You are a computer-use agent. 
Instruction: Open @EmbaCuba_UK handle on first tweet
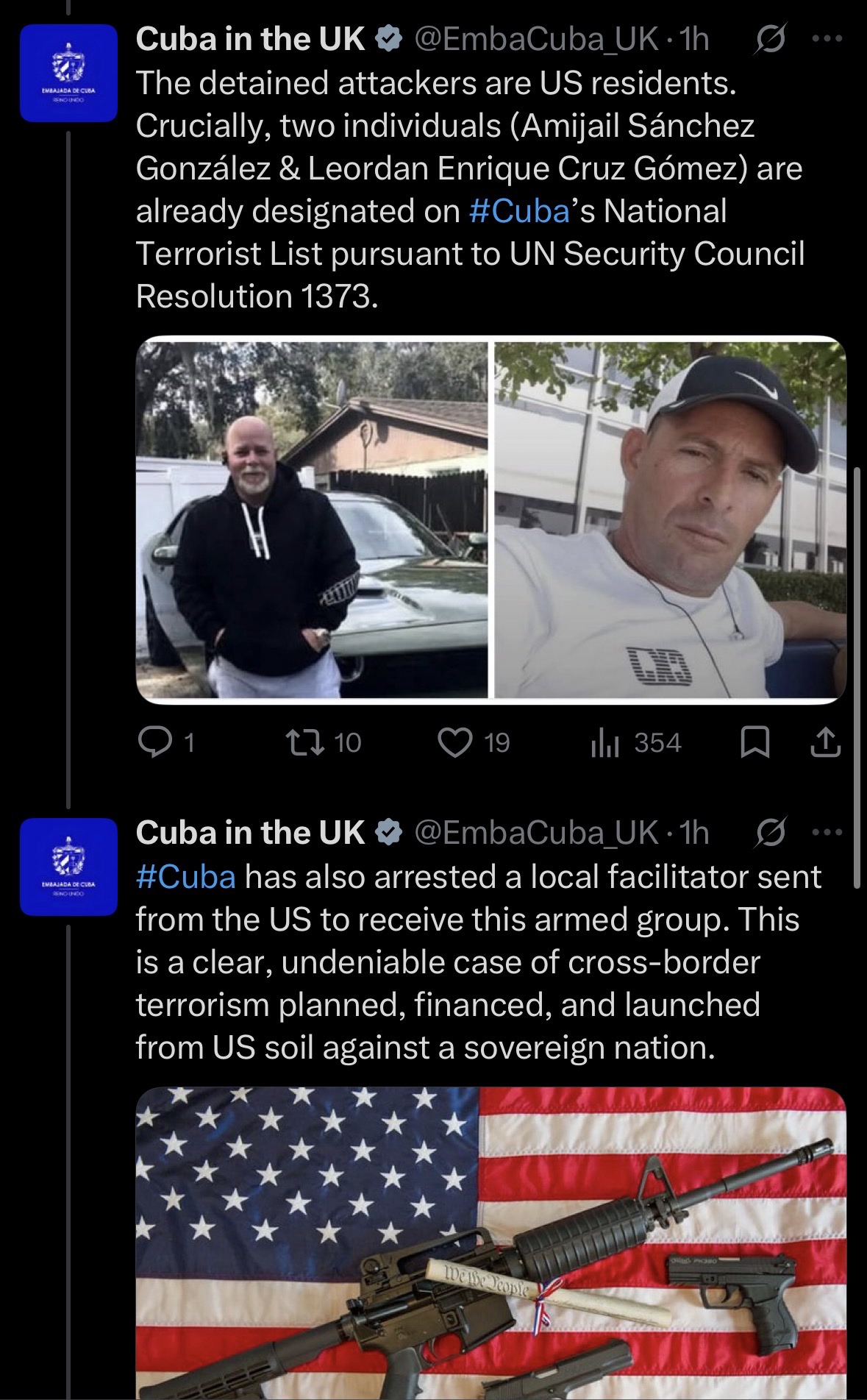coord(536,39)
